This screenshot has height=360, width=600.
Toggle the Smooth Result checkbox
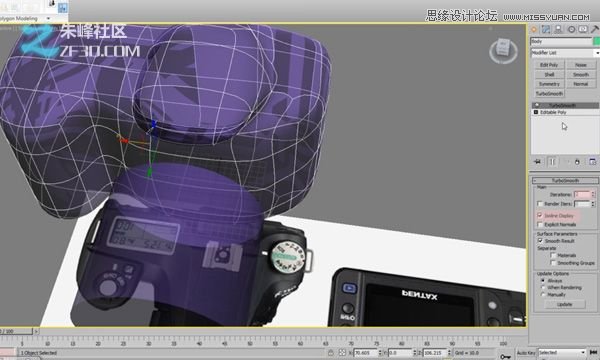[540, 241]
